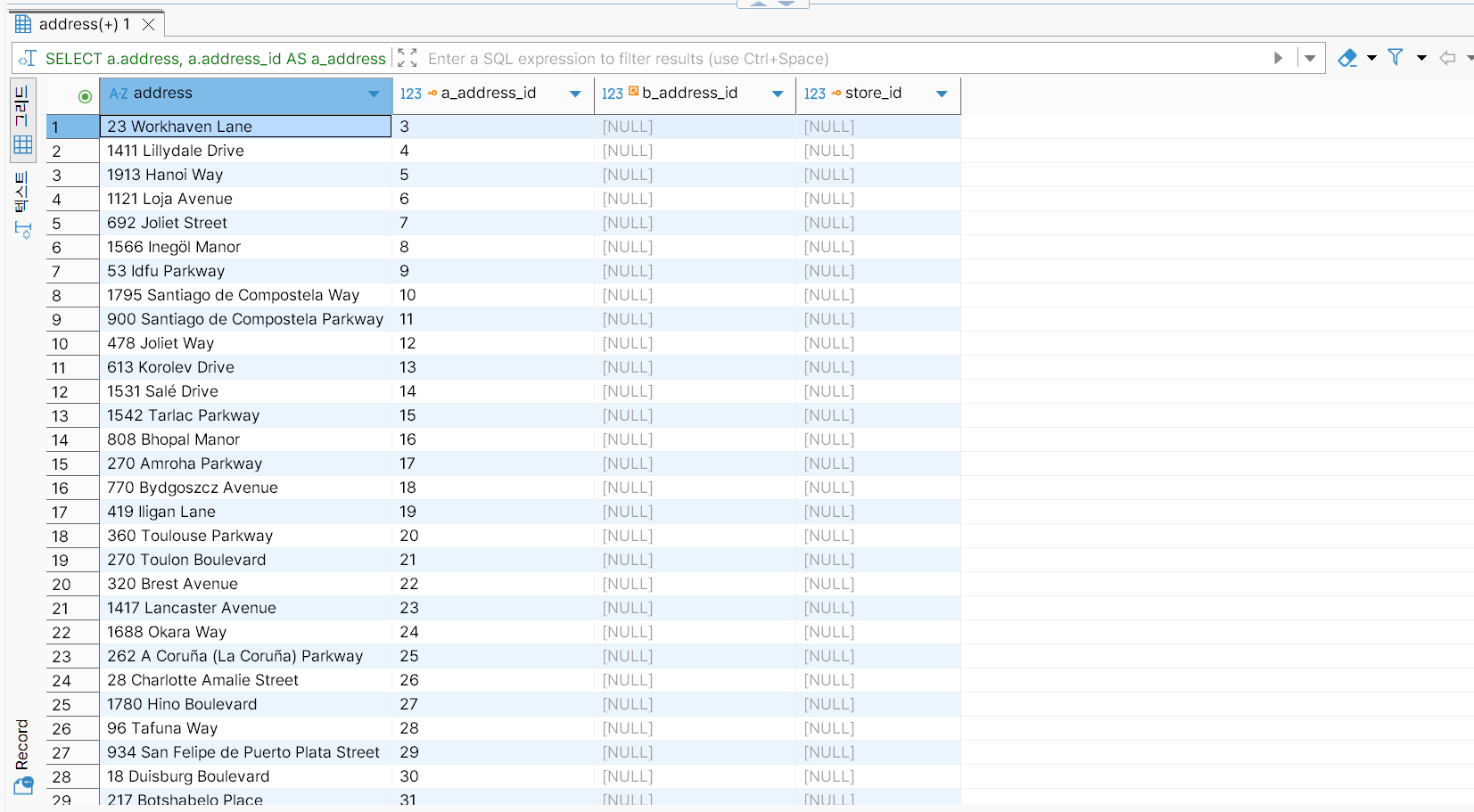Click the grey back arrow history icon
Screen dimensions: 1474x812
pos(1447,58)
